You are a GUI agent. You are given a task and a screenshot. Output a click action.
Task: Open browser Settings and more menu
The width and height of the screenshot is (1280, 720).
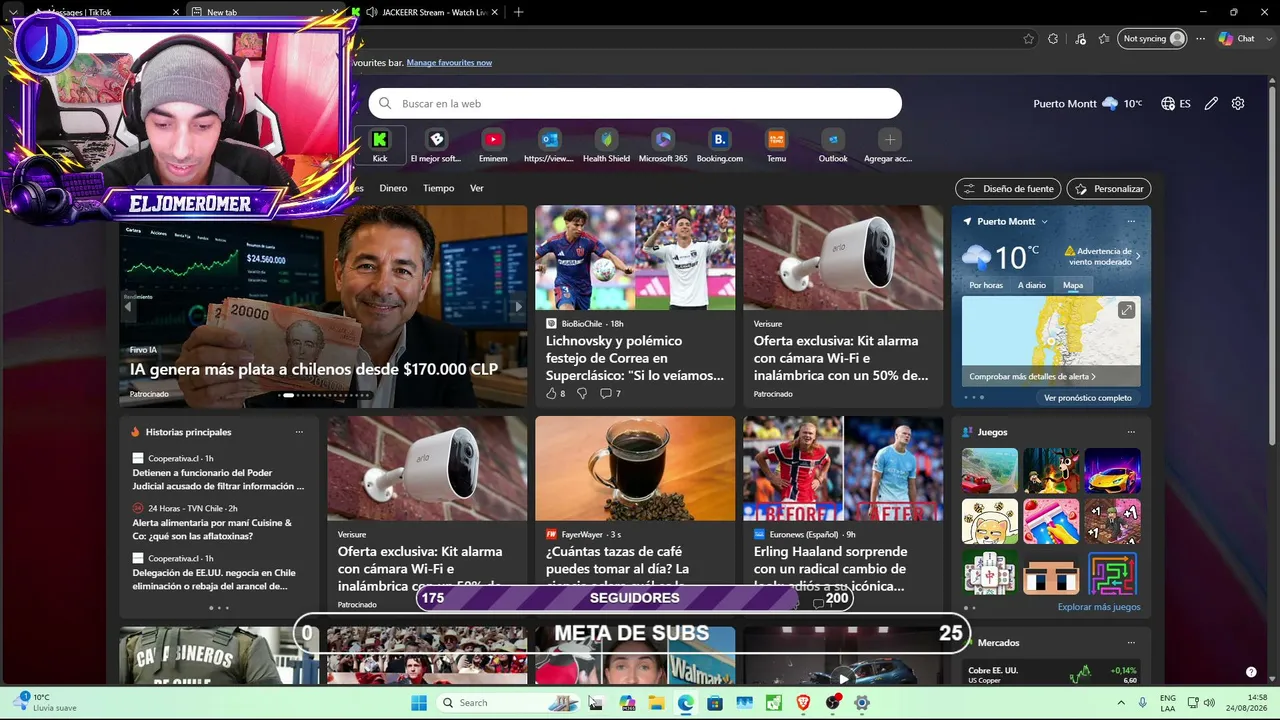point(1201,39)
